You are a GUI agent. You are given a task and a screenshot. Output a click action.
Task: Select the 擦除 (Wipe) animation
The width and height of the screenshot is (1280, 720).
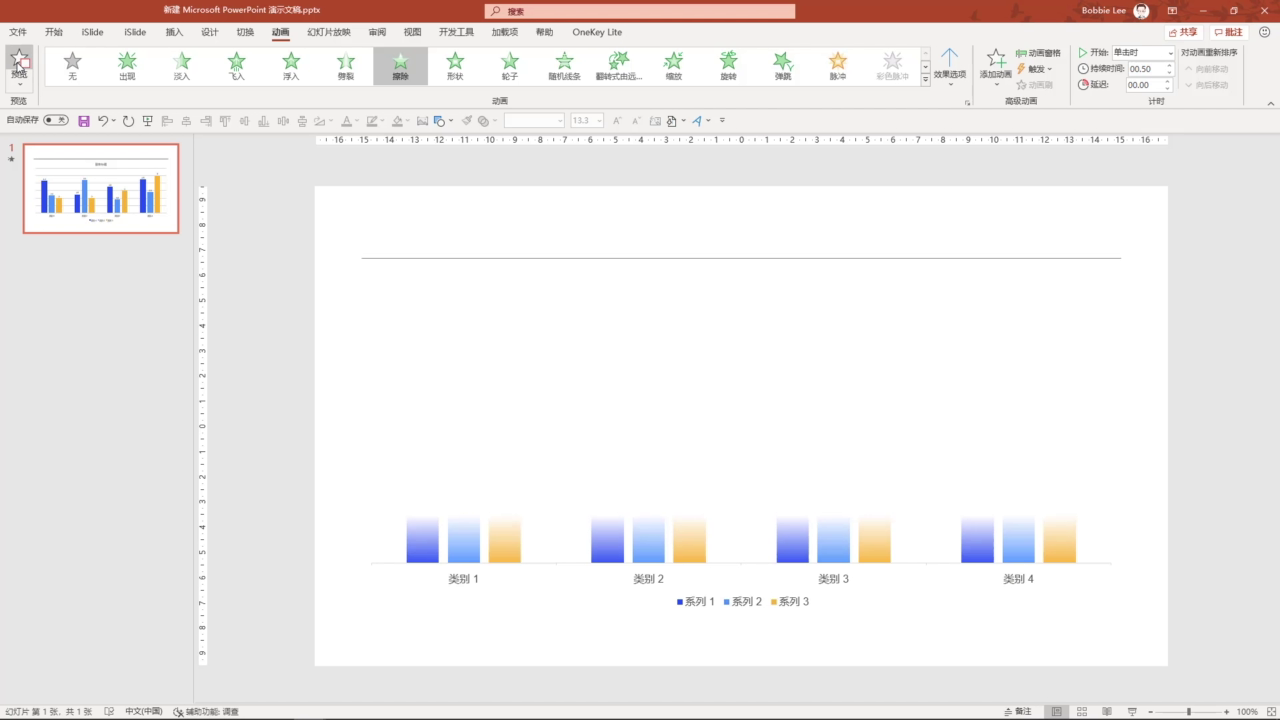(400, 66)
